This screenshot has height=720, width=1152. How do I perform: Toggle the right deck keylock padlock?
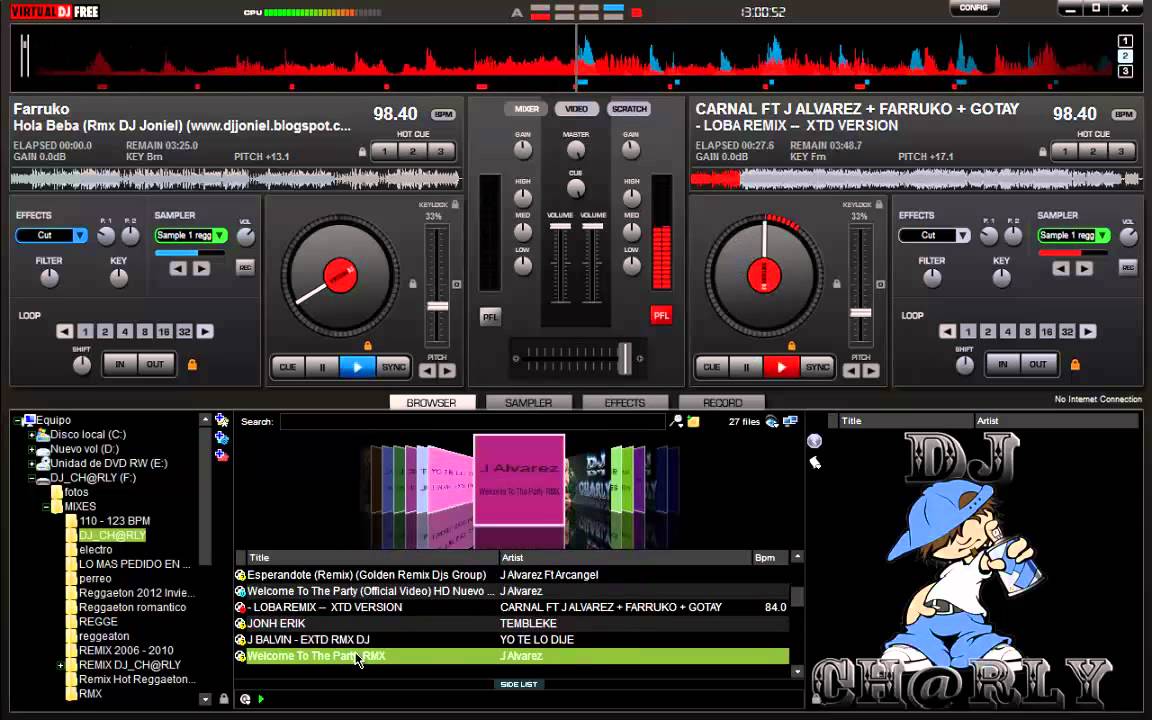tap(879, 204)
